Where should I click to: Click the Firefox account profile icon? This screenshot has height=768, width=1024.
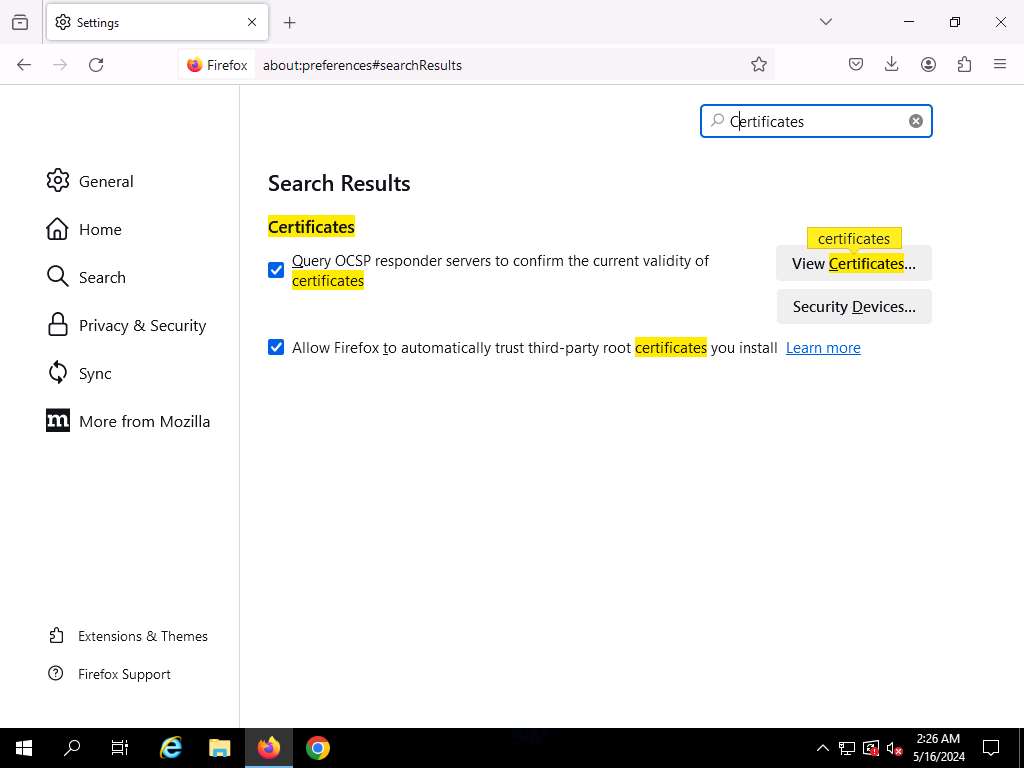tap(928, 65)
